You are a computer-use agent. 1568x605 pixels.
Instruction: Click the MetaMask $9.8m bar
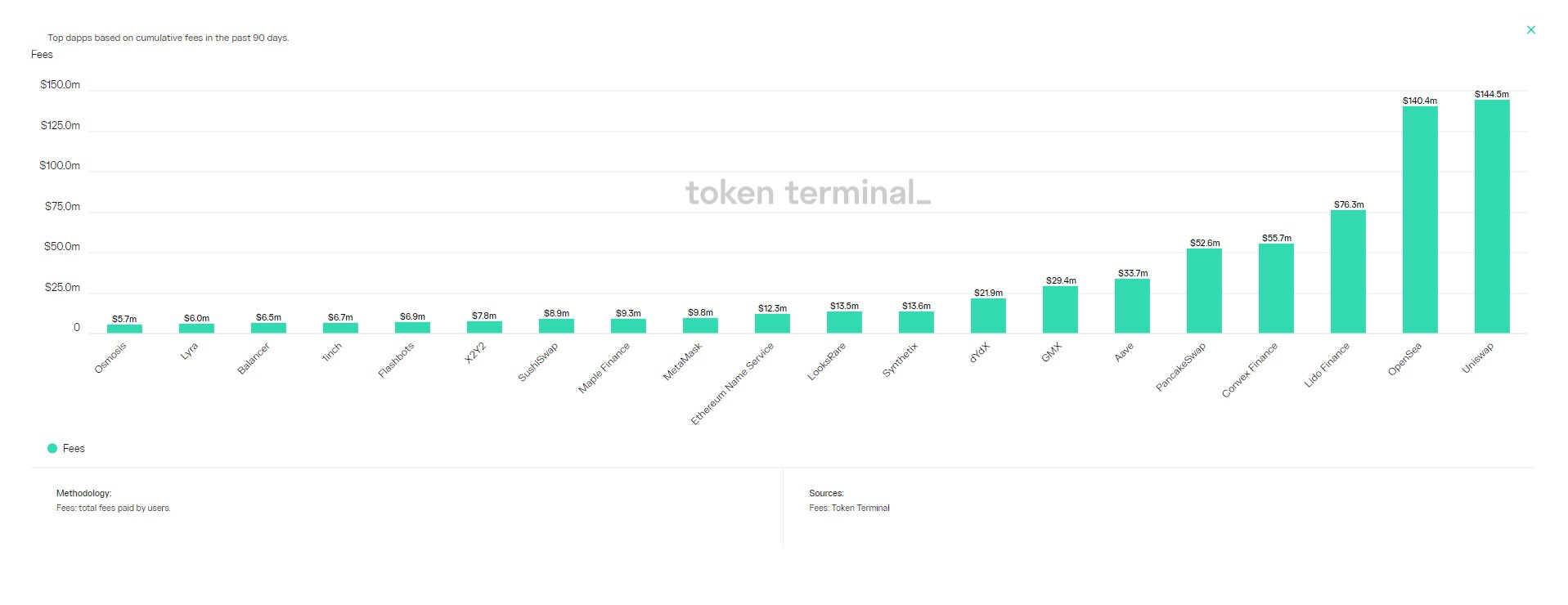coord(699,325)
